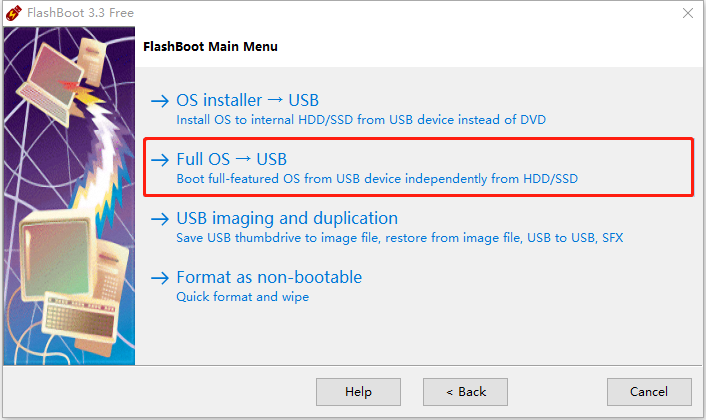Open USB imaging and duplication

287,218
